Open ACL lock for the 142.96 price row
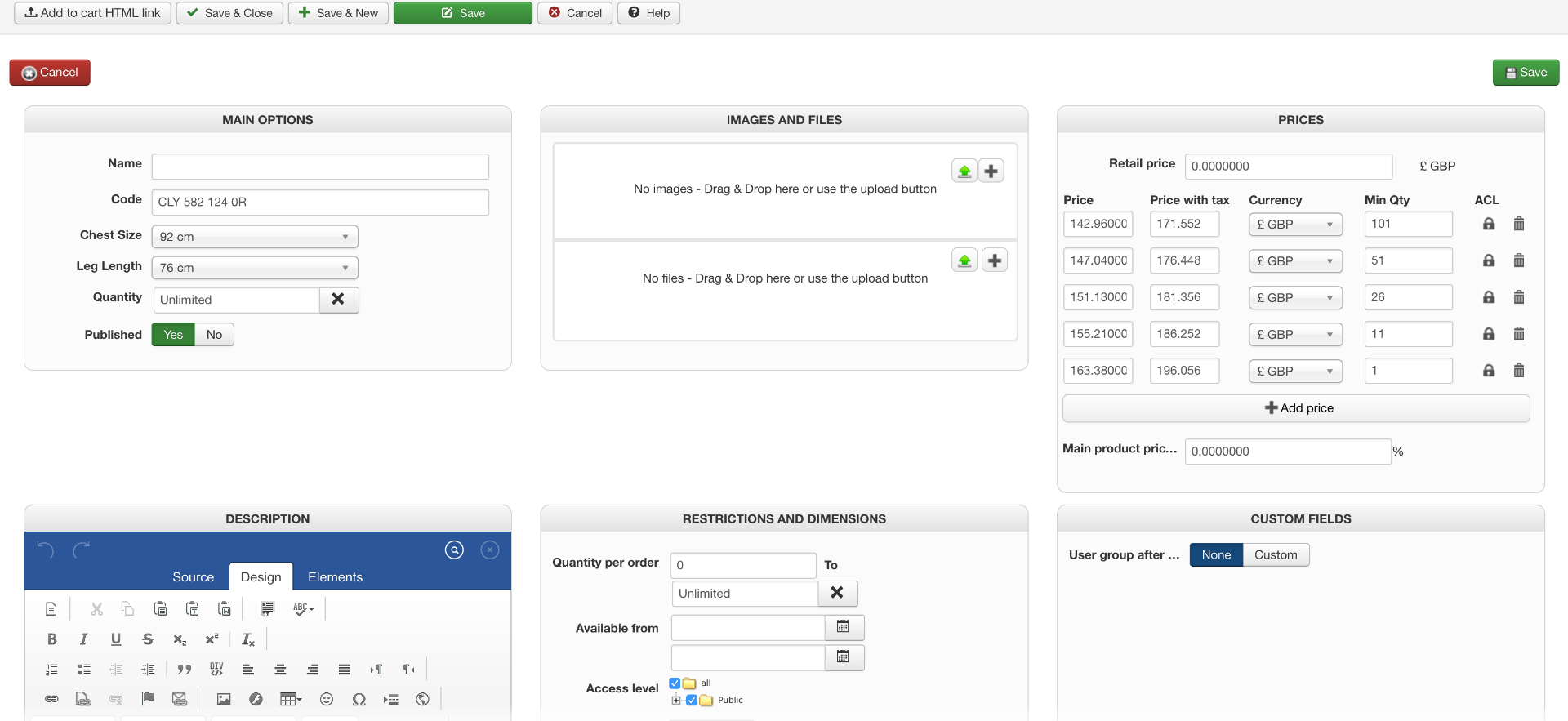The image size is (1568, 721). click(x=1489, y=224)
